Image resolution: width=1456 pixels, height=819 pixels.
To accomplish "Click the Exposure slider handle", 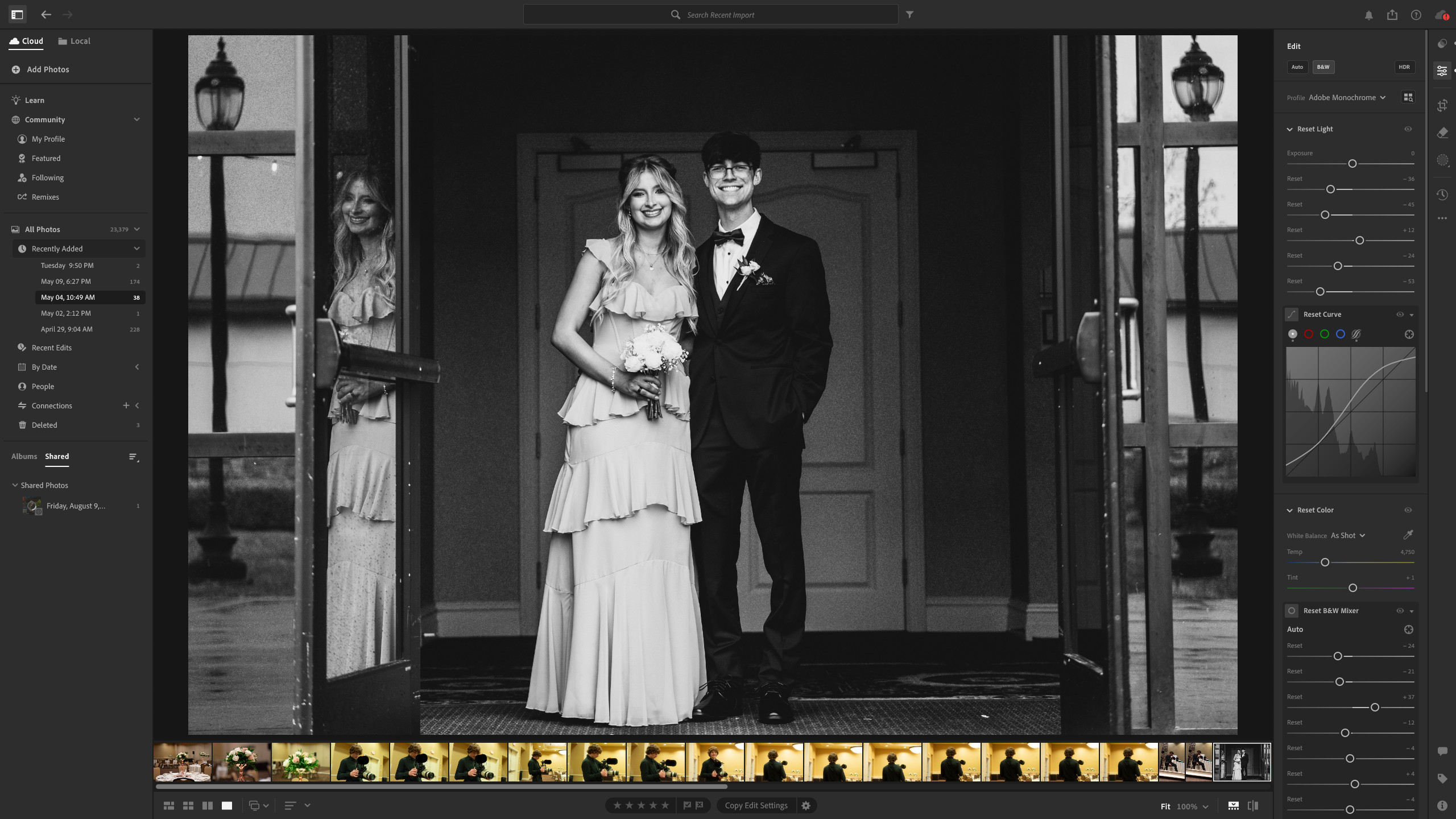I will pos(1352,164).
